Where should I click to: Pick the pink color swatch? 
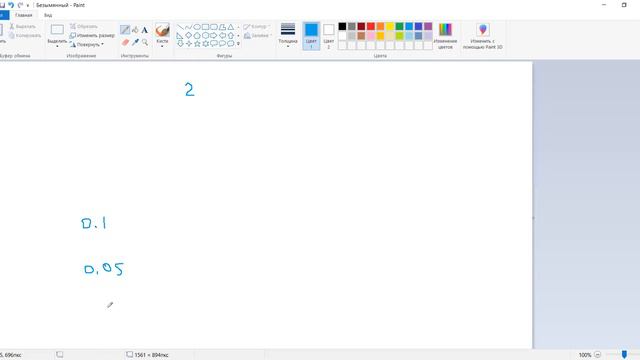click(x=371, y=36)
